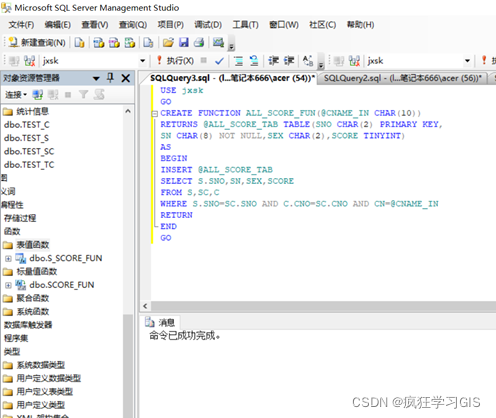Select the 聚合函数 folder
Viewport: 496px width, 418px height.
[33, 298]
